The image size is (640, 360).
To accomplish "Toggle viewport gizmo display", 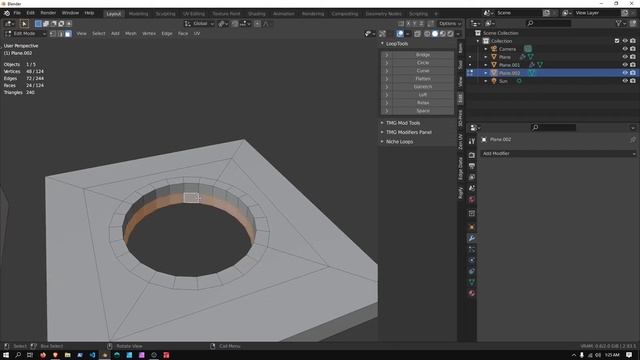I will coord(382,34).
